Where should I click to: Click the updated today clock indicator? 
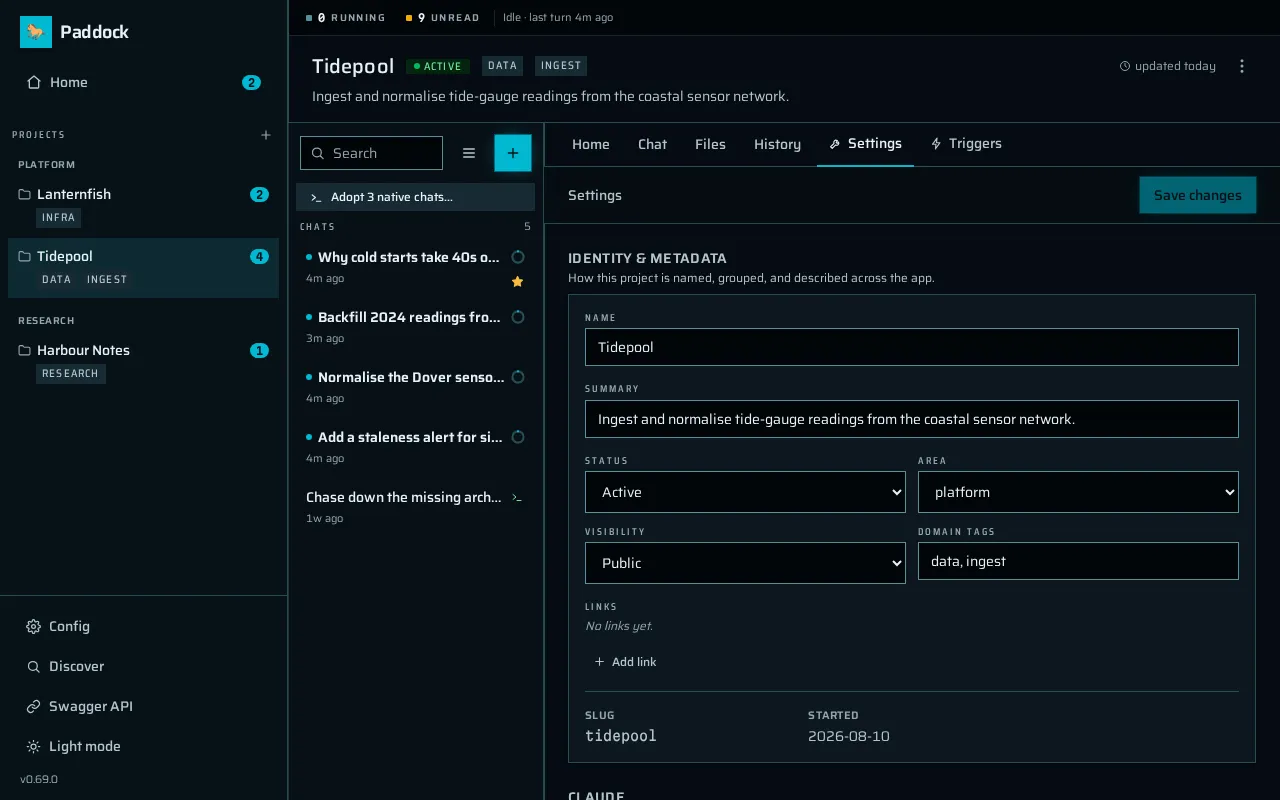coord(1168,66)
